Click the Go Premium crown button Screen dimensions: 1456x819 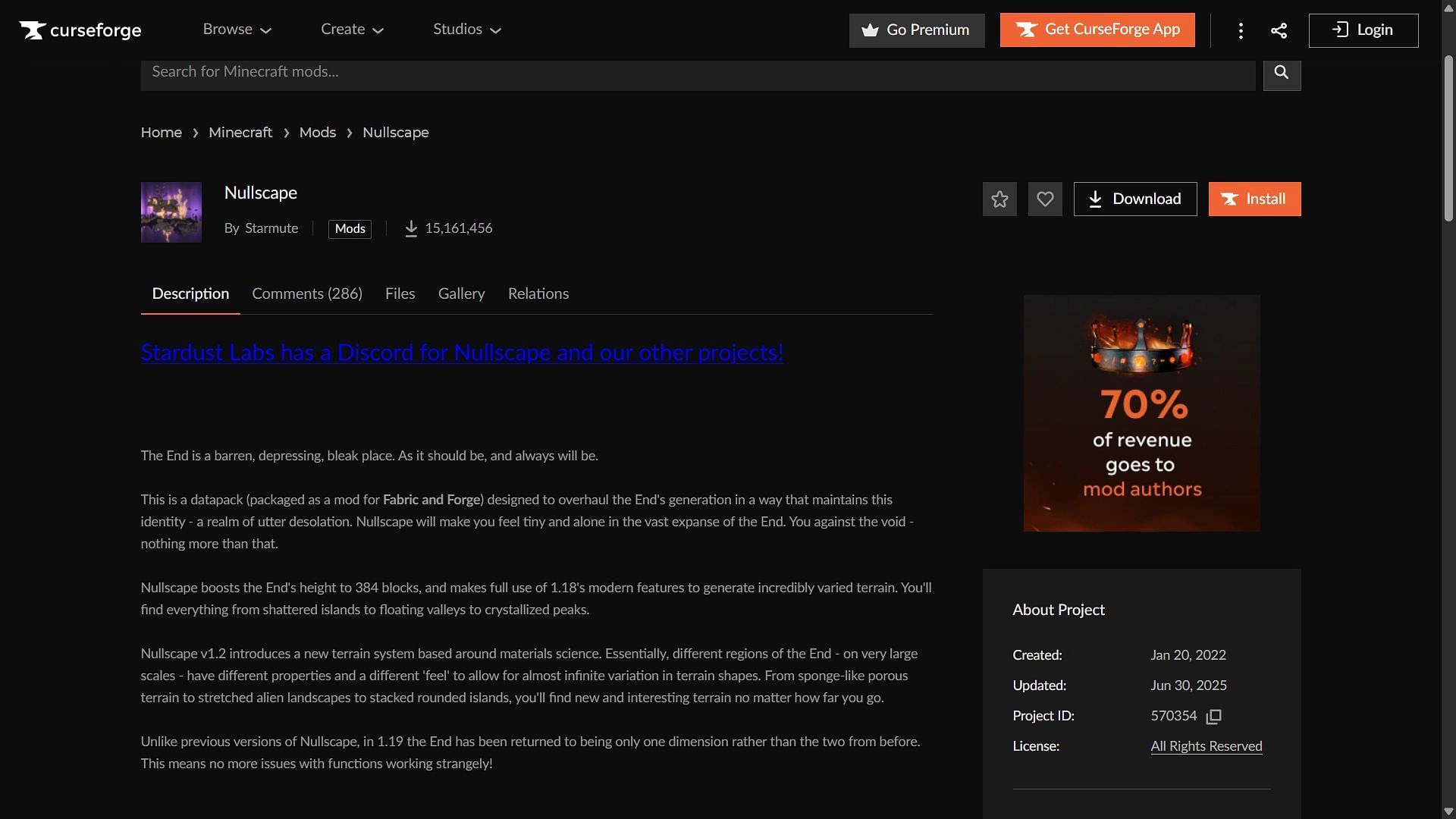click(x=917, y=30)
